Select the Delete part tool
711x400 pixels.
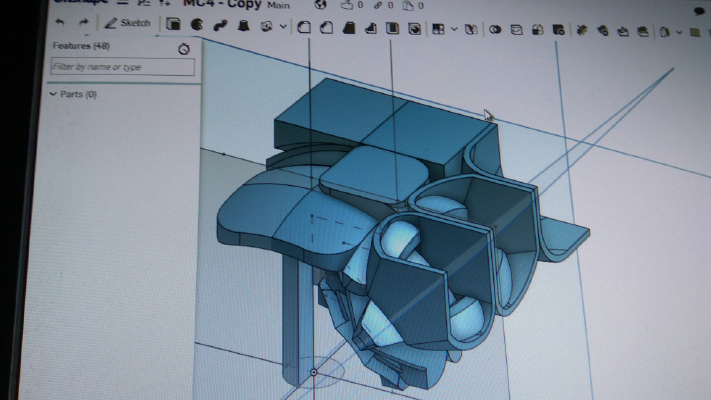558,30
